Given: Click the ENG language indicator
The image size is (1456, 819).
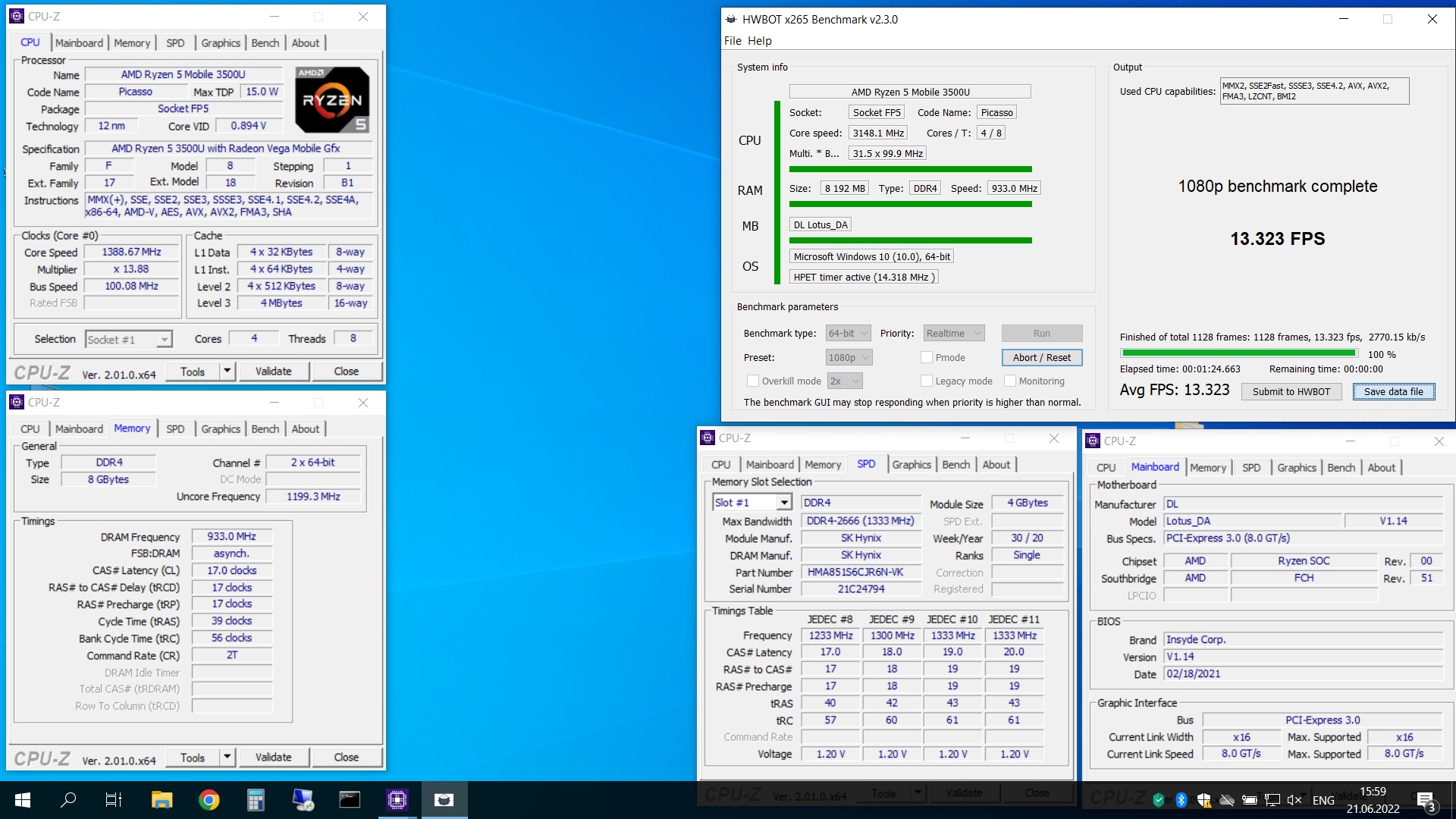Looking at the screenshot, I should point(1323,800).
